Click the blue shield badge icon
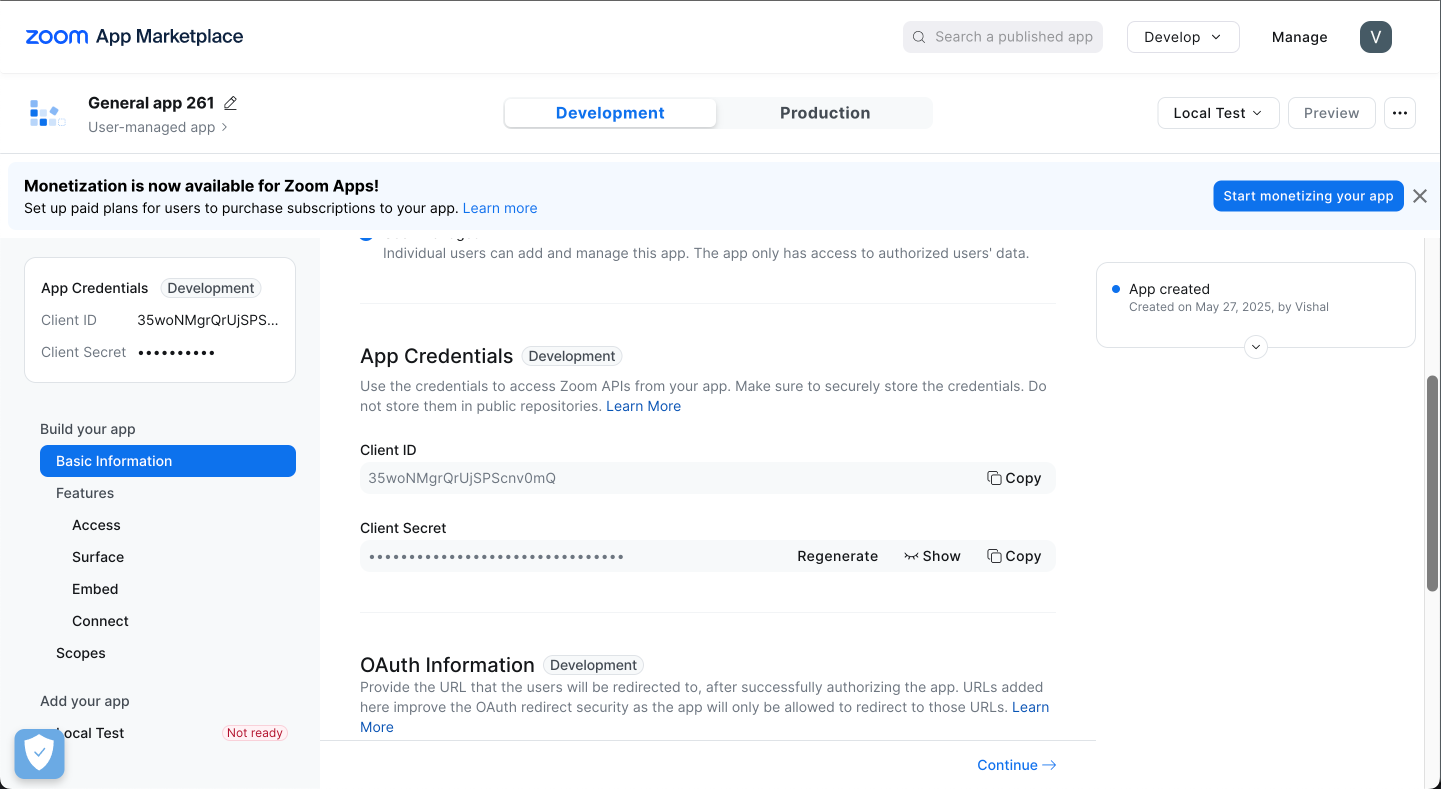 39,754
